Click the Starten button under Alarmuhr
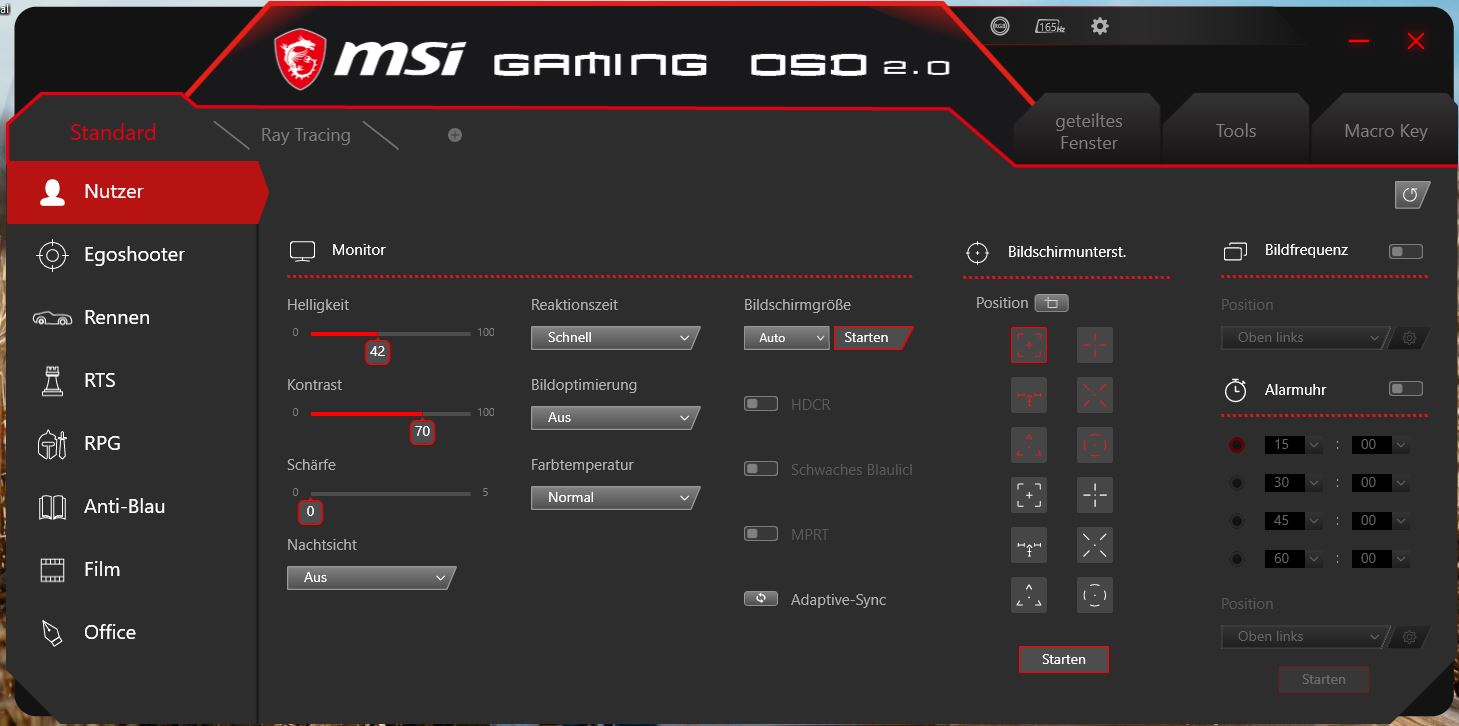The height and width of the screenshot is (726, 1459). click(1324, 680)
